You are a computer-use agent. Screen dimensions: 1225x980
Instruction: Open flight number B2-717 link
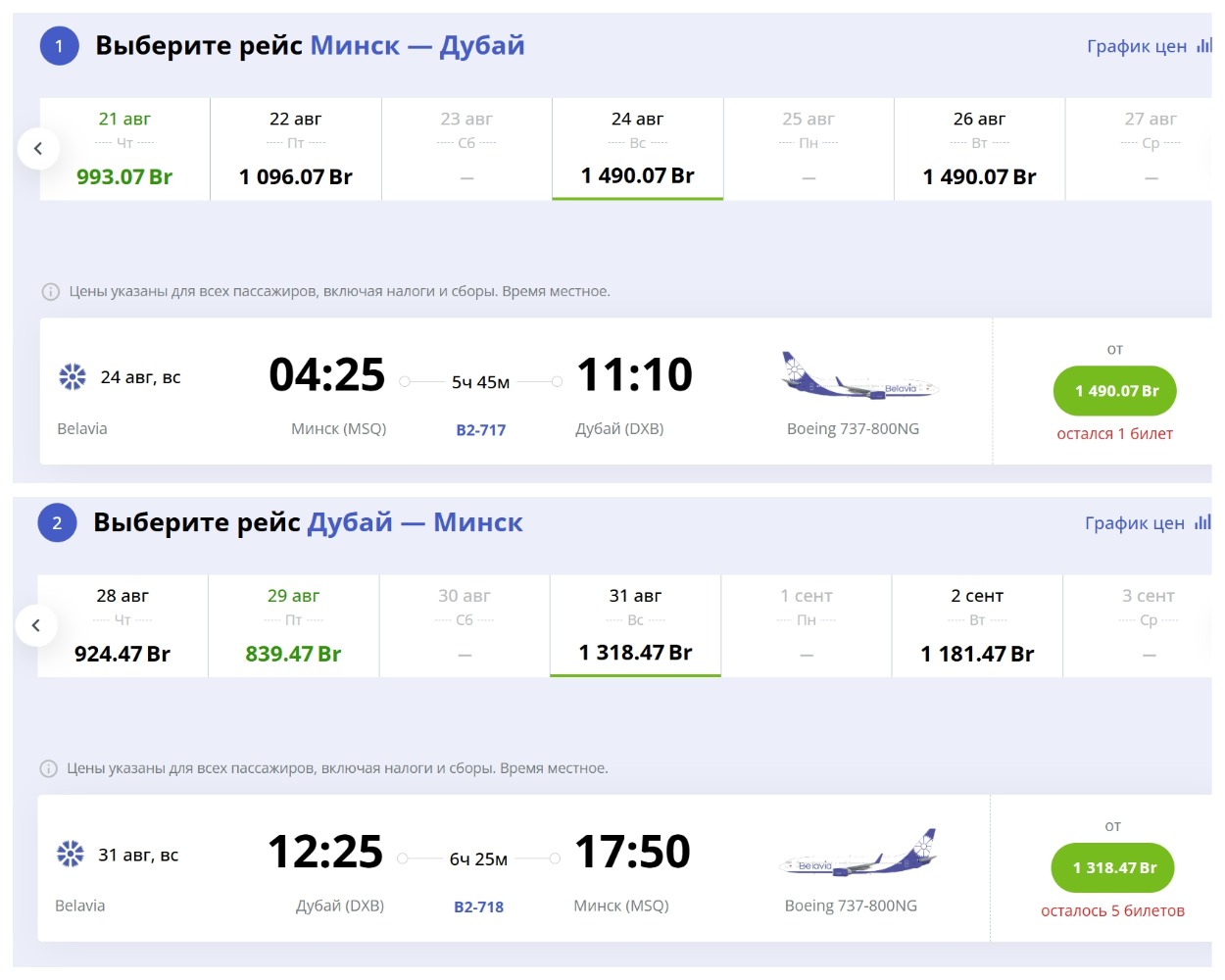click(481, 430)
